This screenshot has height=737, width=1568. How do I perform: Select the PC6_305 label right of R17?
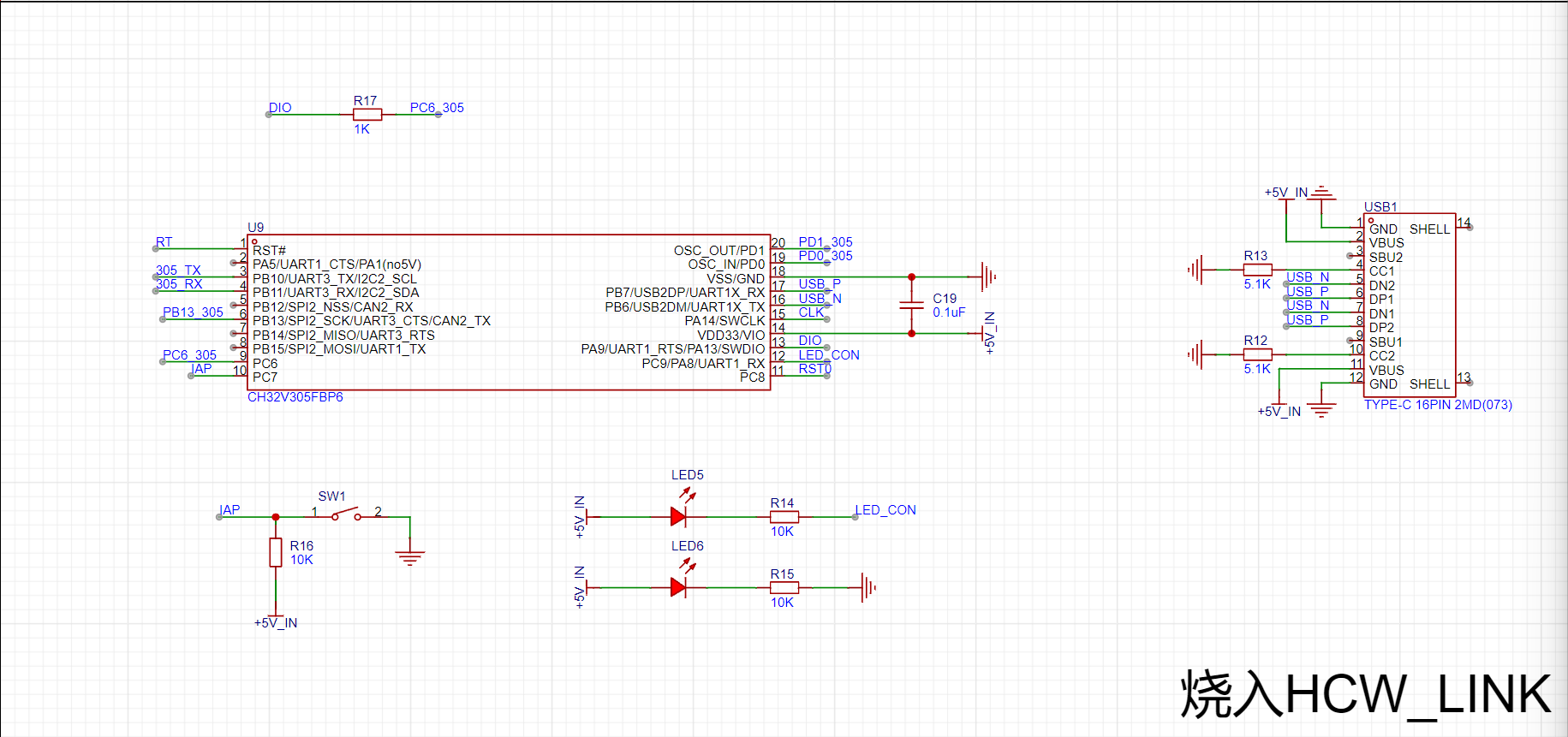tap(437, 108)
